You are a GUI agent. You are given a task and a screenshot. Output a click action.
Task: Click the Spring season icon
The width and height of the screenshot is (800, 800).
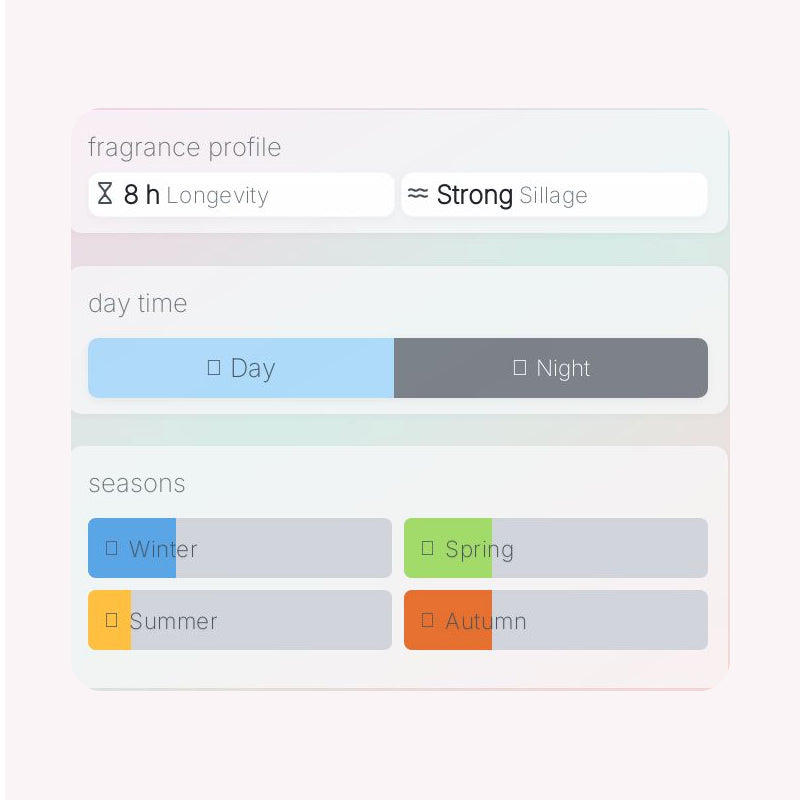coord(428,548)
